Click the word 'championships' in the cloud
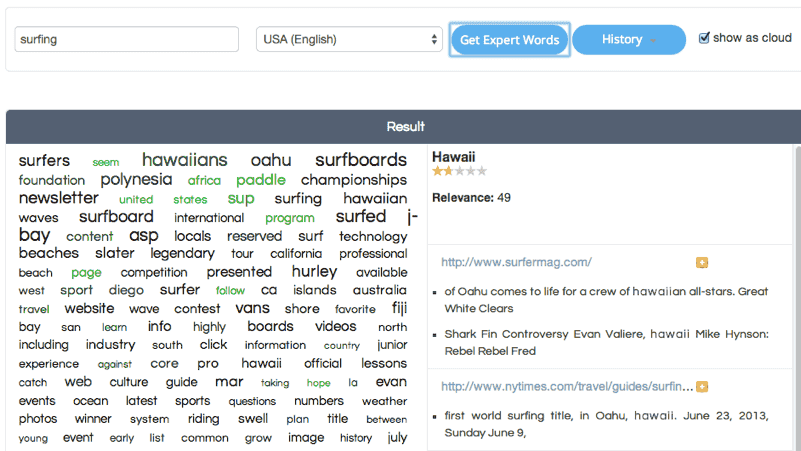 coord(354,180)
